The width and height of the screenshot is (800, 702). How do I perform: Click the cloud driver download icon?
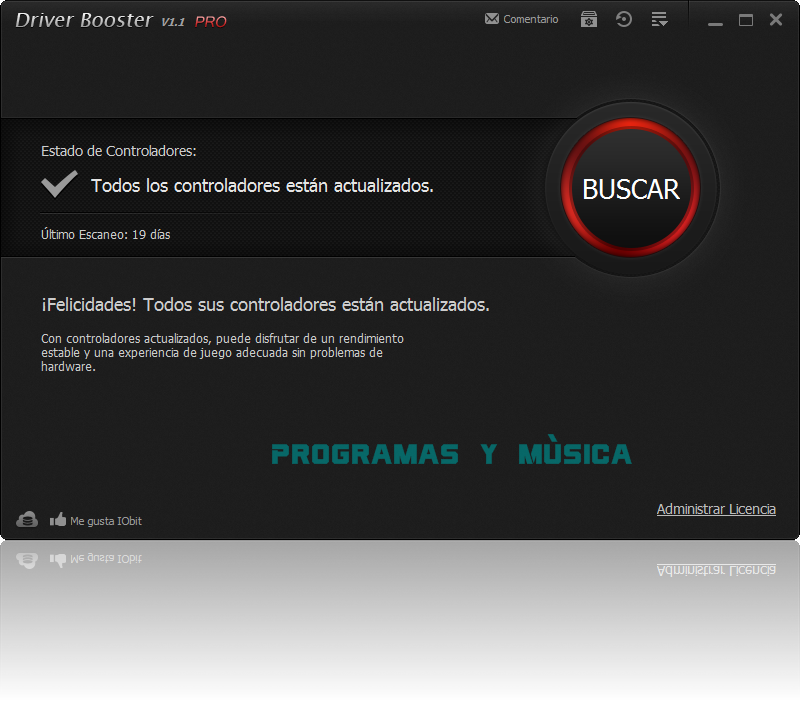point(25,520)
